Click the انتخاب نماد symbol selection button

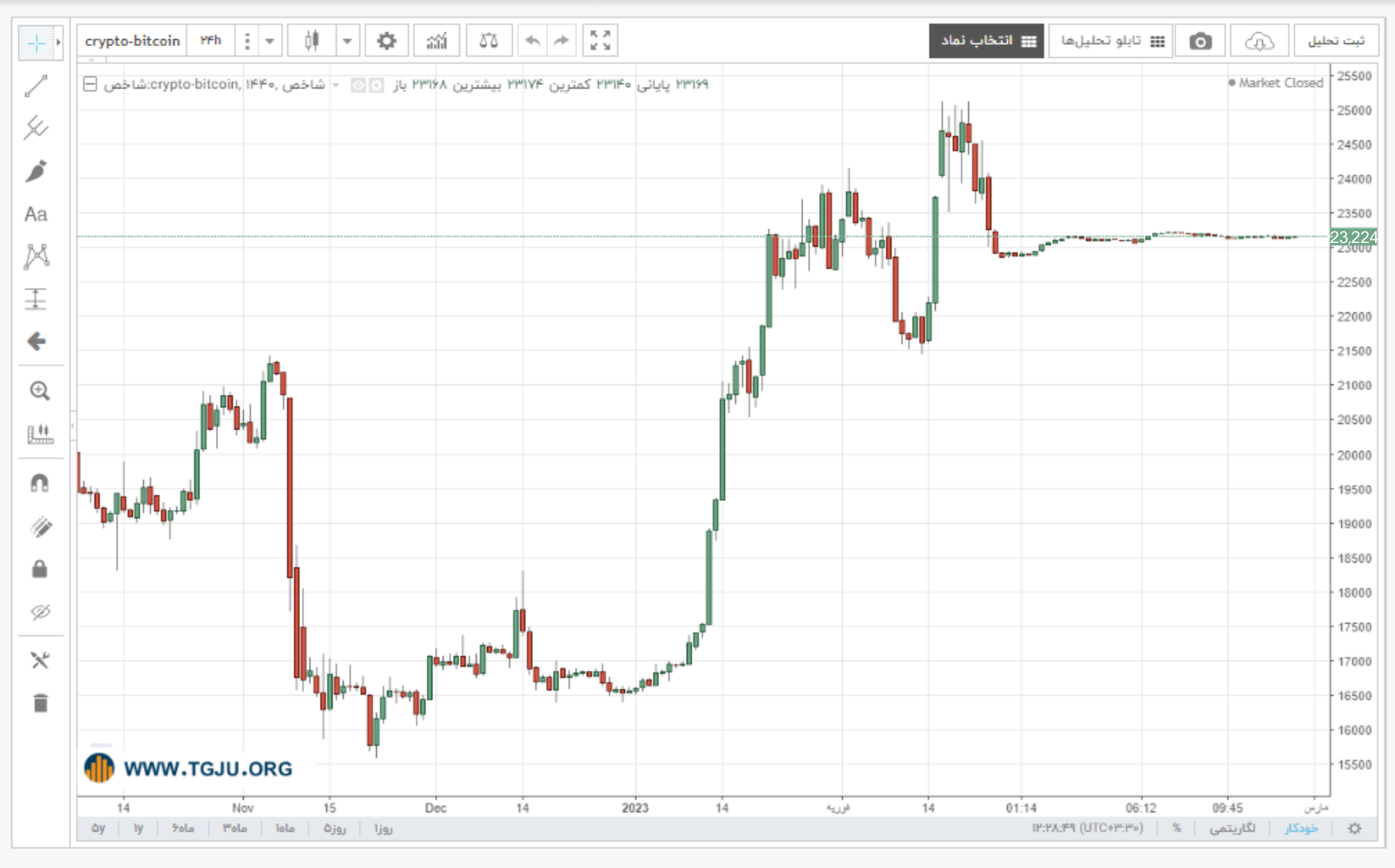[986, 41]
